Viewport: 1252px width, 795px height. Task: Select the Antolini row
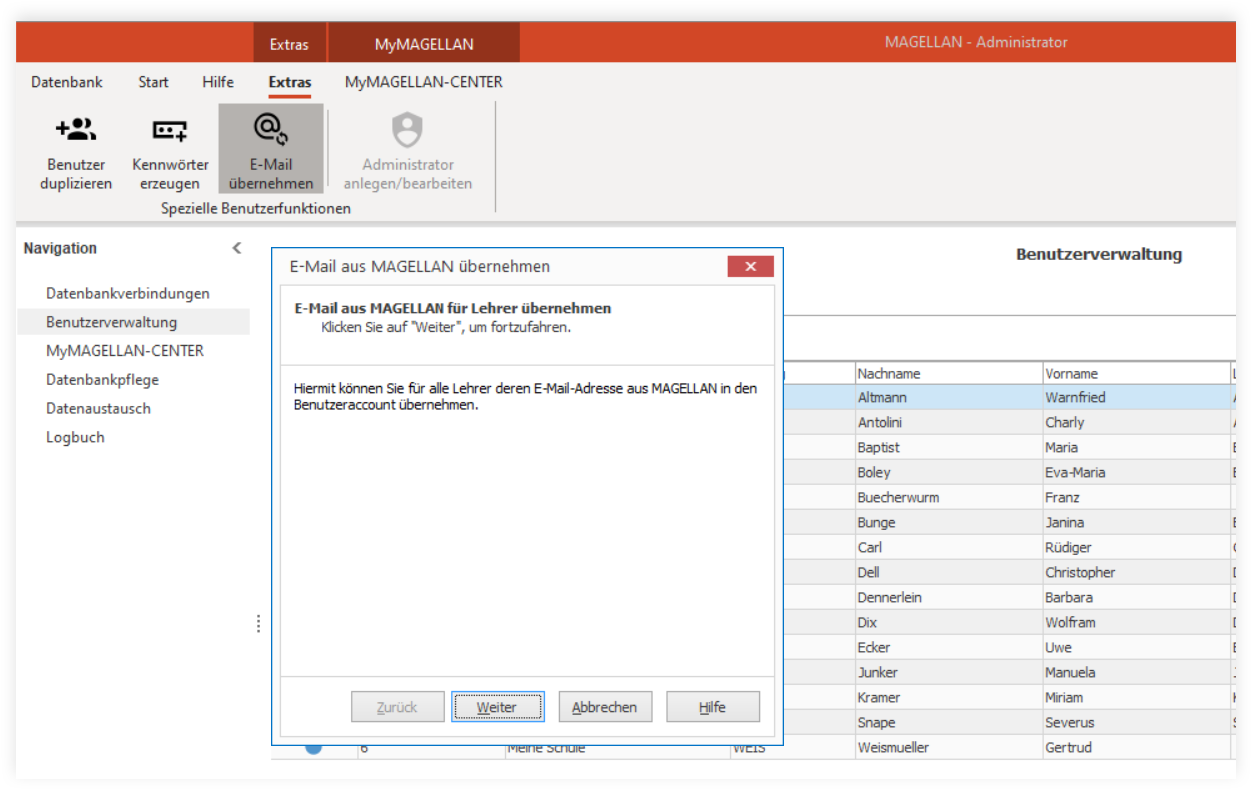(x=1009, y=422)
